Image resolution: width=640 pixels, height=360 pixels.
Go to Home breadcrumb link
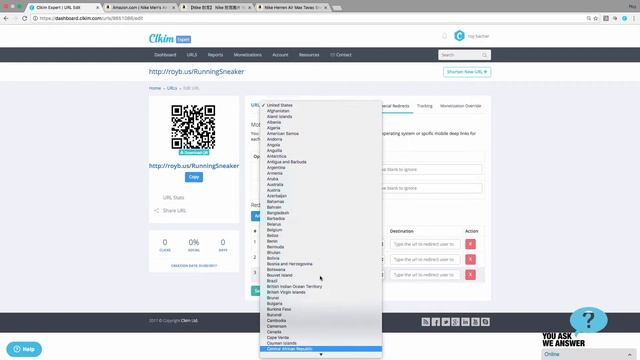coord(155,88)
